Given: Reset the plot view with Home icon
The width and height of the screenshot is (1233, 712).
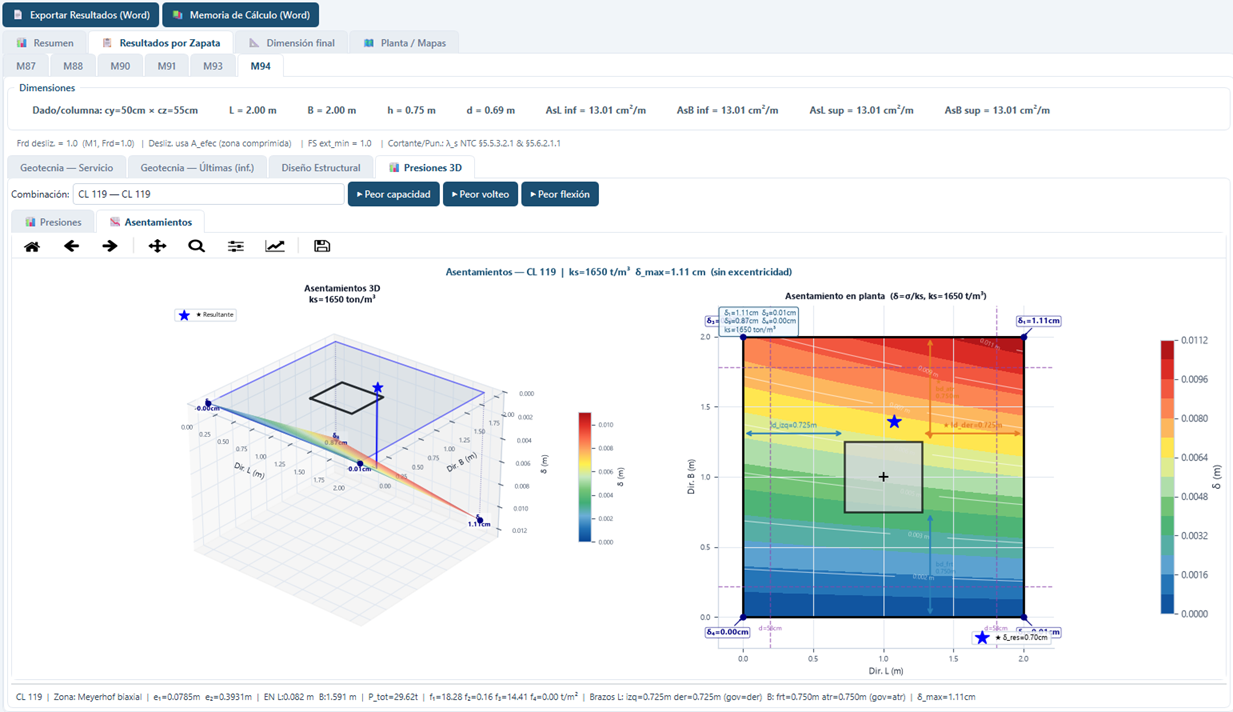Looking at the screenshot, I should (x=32, y=246).
